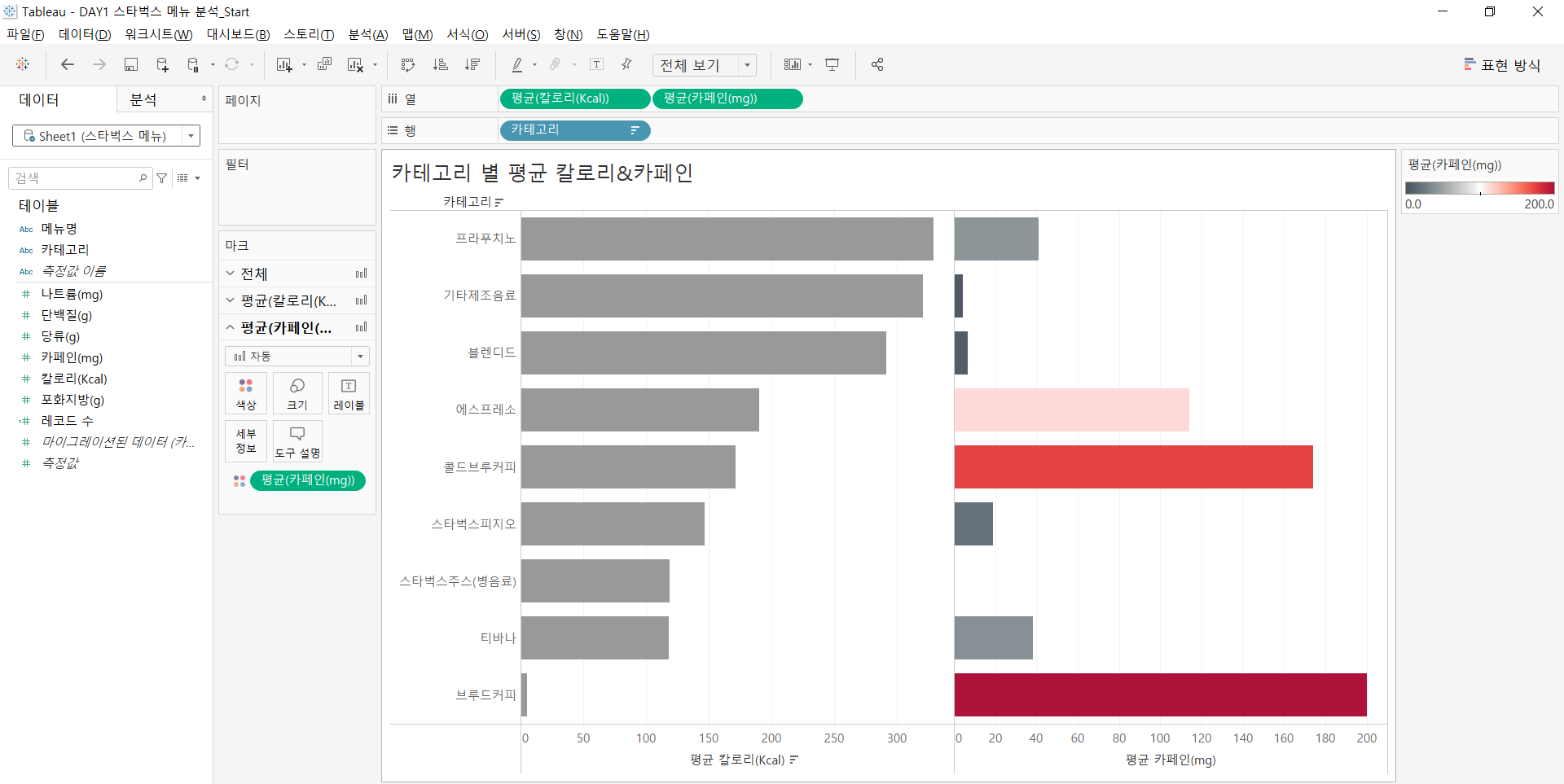Image resolution: width=1564 pixels, height=784 pixels.
Task: Click 평균(카페인(mg)) pill on columns shelf
Action: tap(727, 99)
